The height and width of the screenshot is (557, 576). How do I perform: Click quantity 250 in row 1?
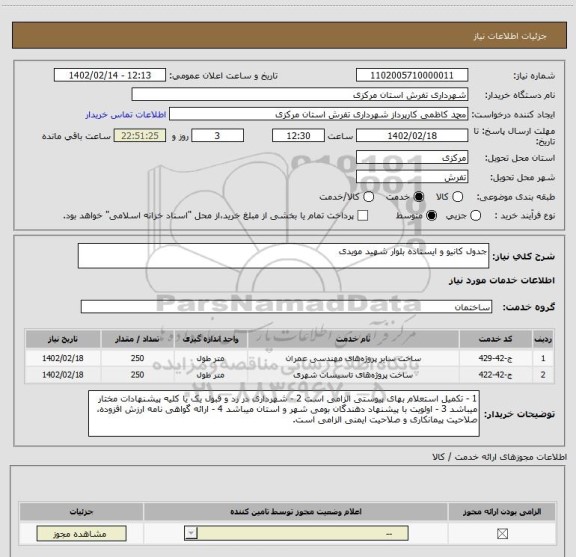(x=137, y=358)
